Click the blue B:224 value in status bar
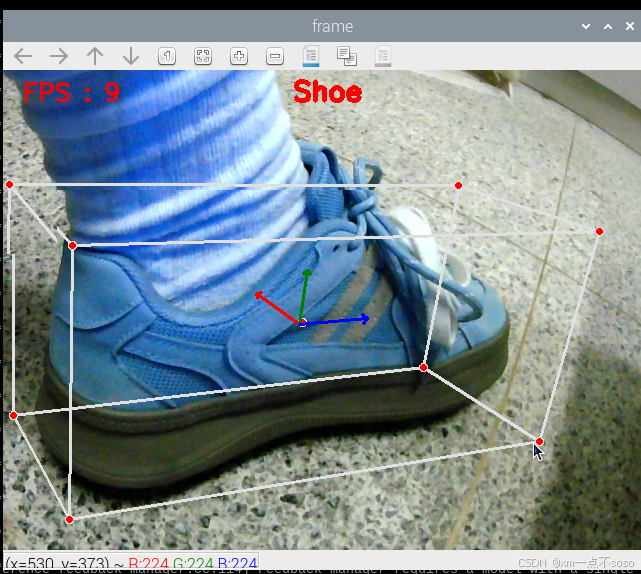Viewport: 641px width, 574px height. pos(237,563)
